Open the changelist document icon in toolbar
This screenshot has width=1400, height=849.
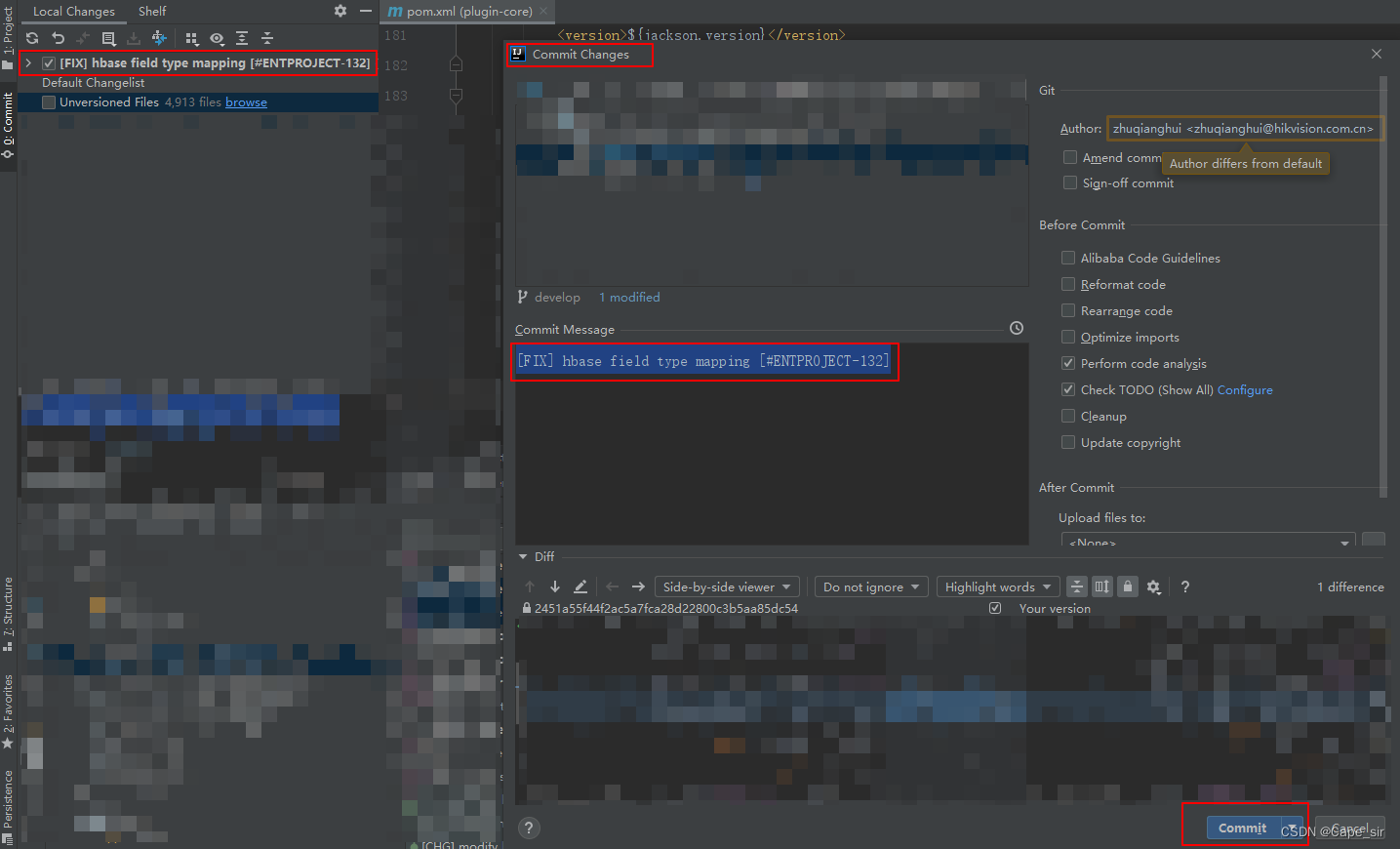coord(108,38)
